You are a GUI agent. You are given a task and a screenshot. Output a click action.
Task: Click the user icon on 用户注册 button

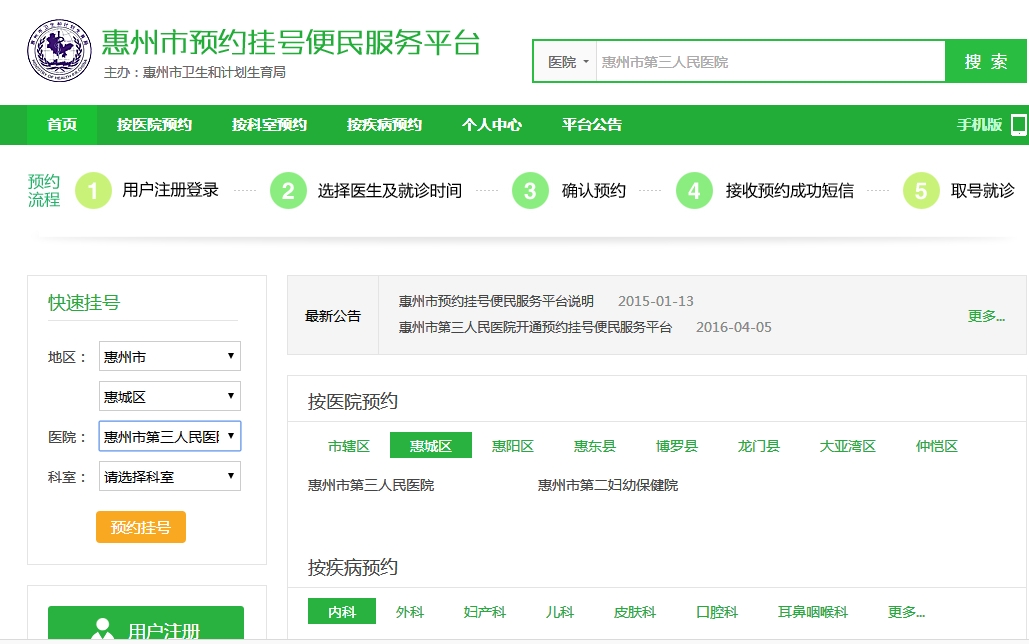click(101, 630)
